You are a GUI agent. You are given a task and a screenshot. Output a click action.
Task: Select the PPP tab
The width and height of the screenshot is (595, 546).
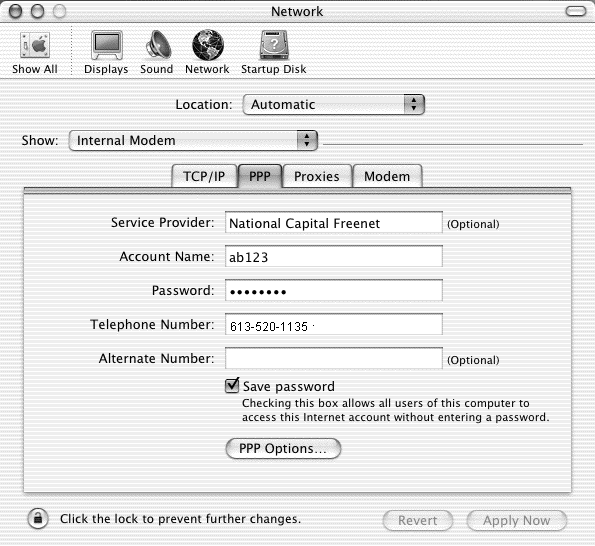[260, 176]
